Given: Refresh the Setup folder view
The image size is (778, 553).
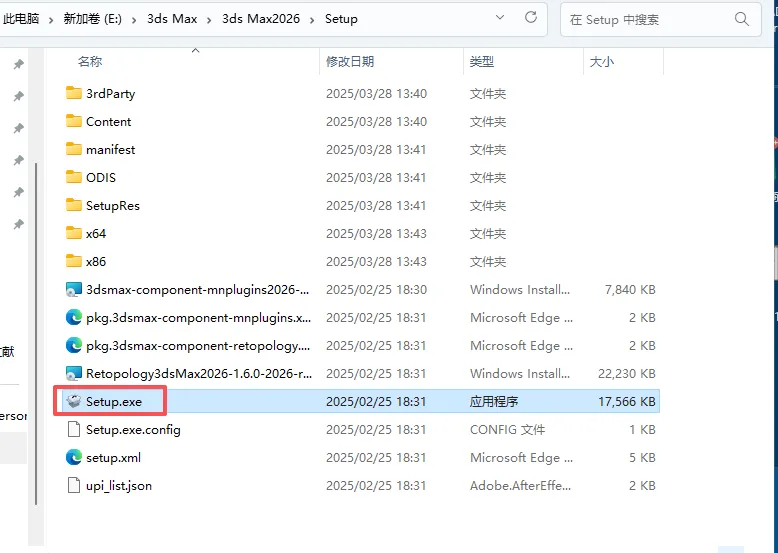Looking at the screenshot, I should [x=531, y=18].
